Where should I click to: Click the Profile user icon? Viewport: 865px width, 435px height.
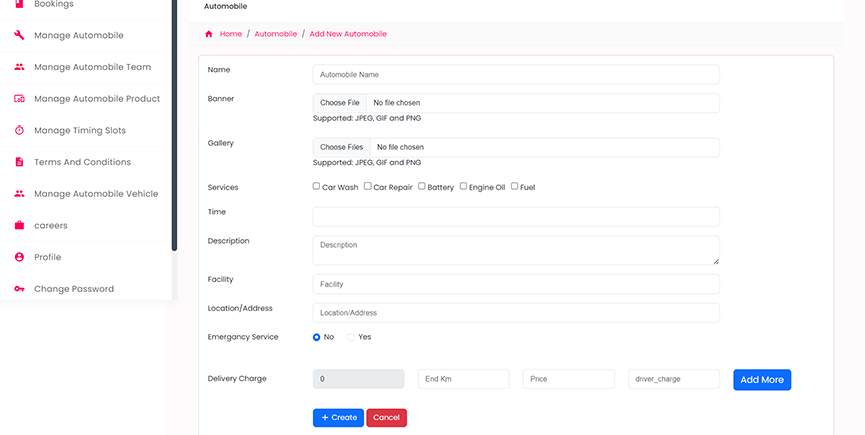tap(19, 257)
